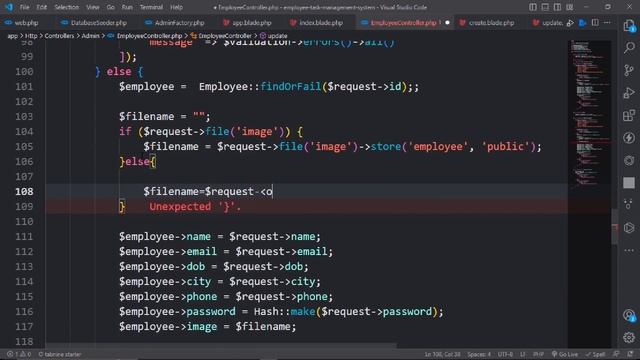
Task: Change end of line sequence LF
Action: point(522,354)
